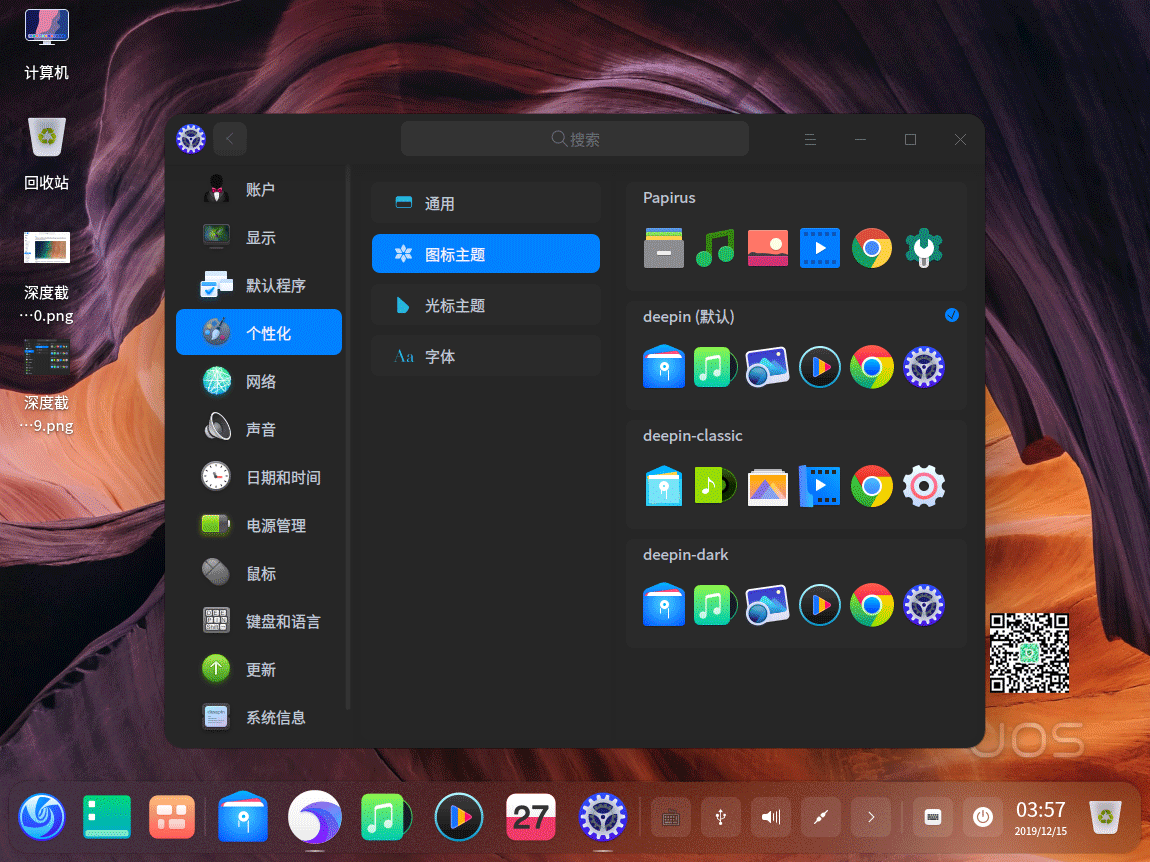Select the deepin-dark icon theme
1150x862 pixels.
click(x=796, y=594)
